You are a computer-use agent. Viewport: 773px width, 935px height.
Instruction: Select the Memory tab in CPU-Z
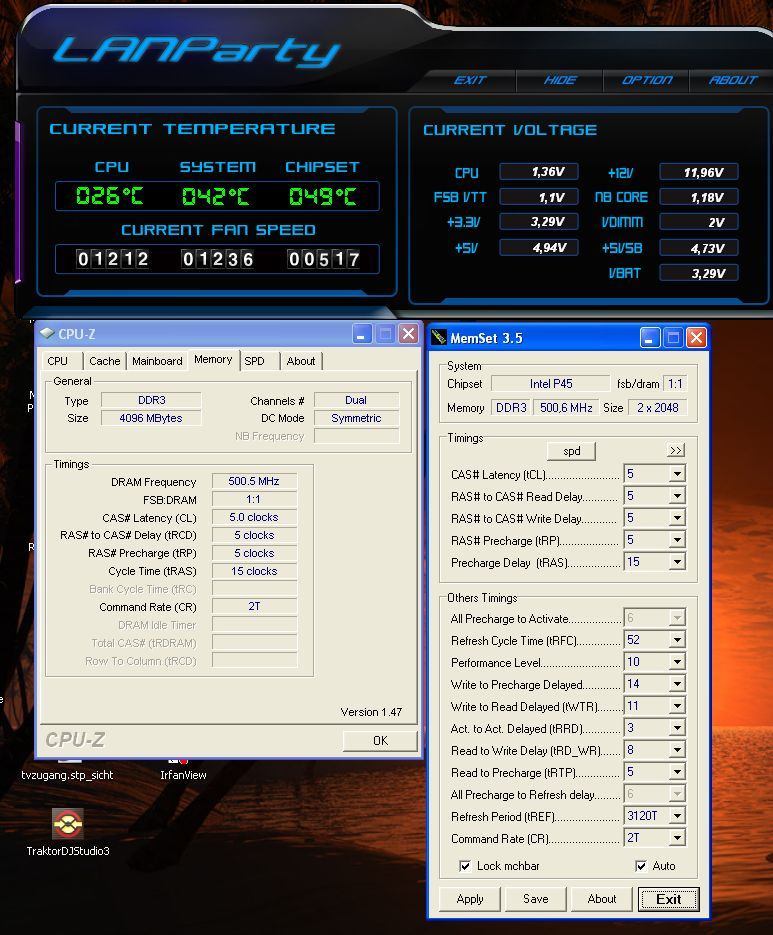click(x=213, y=360)
